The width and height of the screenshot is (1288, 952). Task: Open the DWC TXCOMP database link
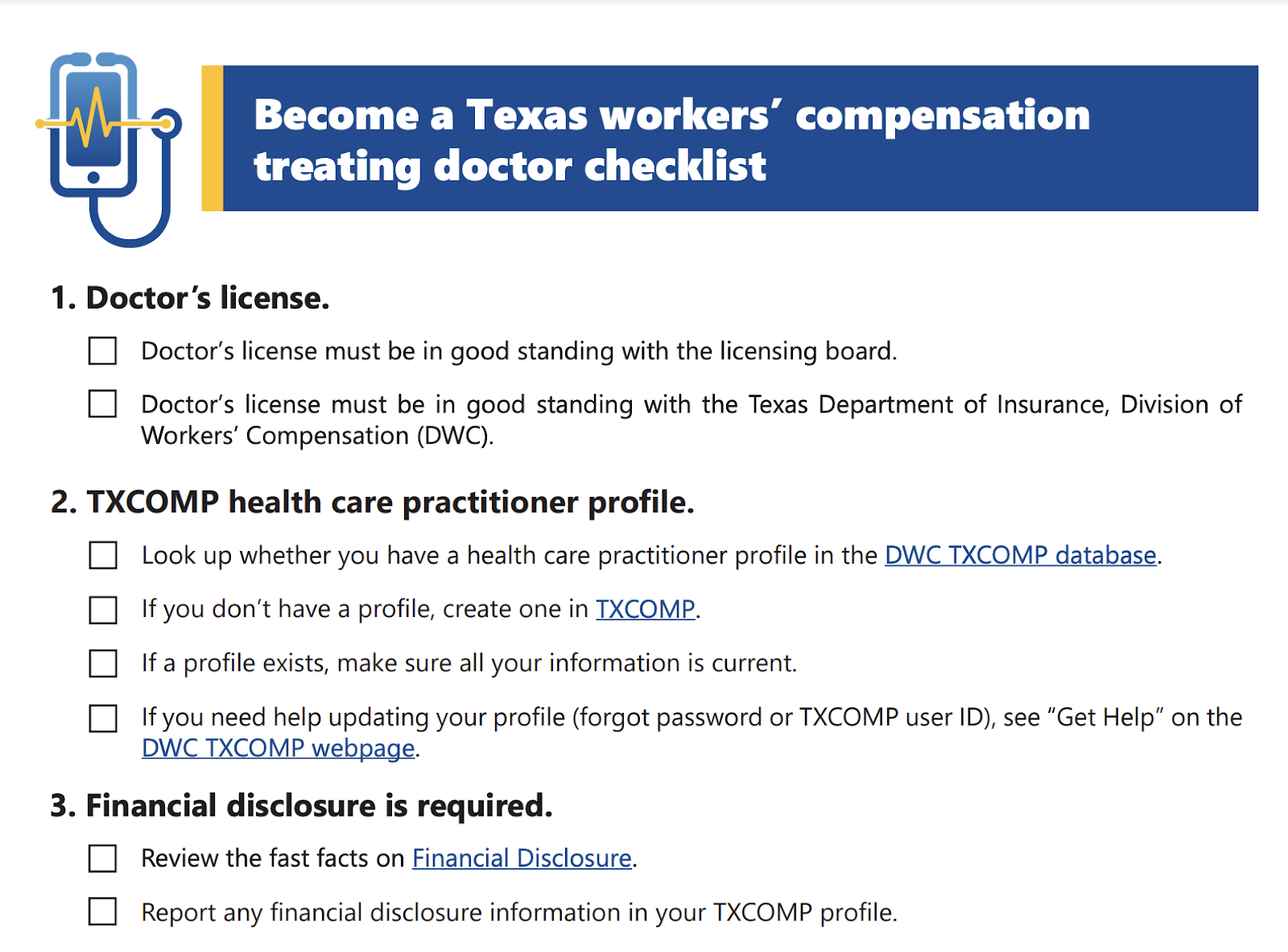click(x=1020, y=555)
